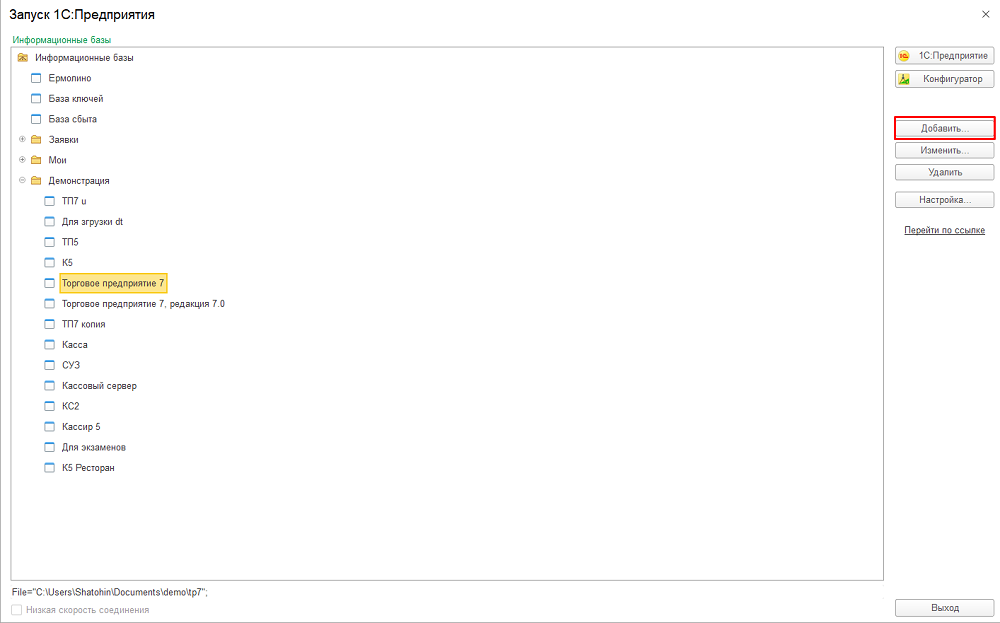The height and width of the screenshot is (623, 1000).
Task: Click the ТП5 database icon
Action: pos(50,242)
